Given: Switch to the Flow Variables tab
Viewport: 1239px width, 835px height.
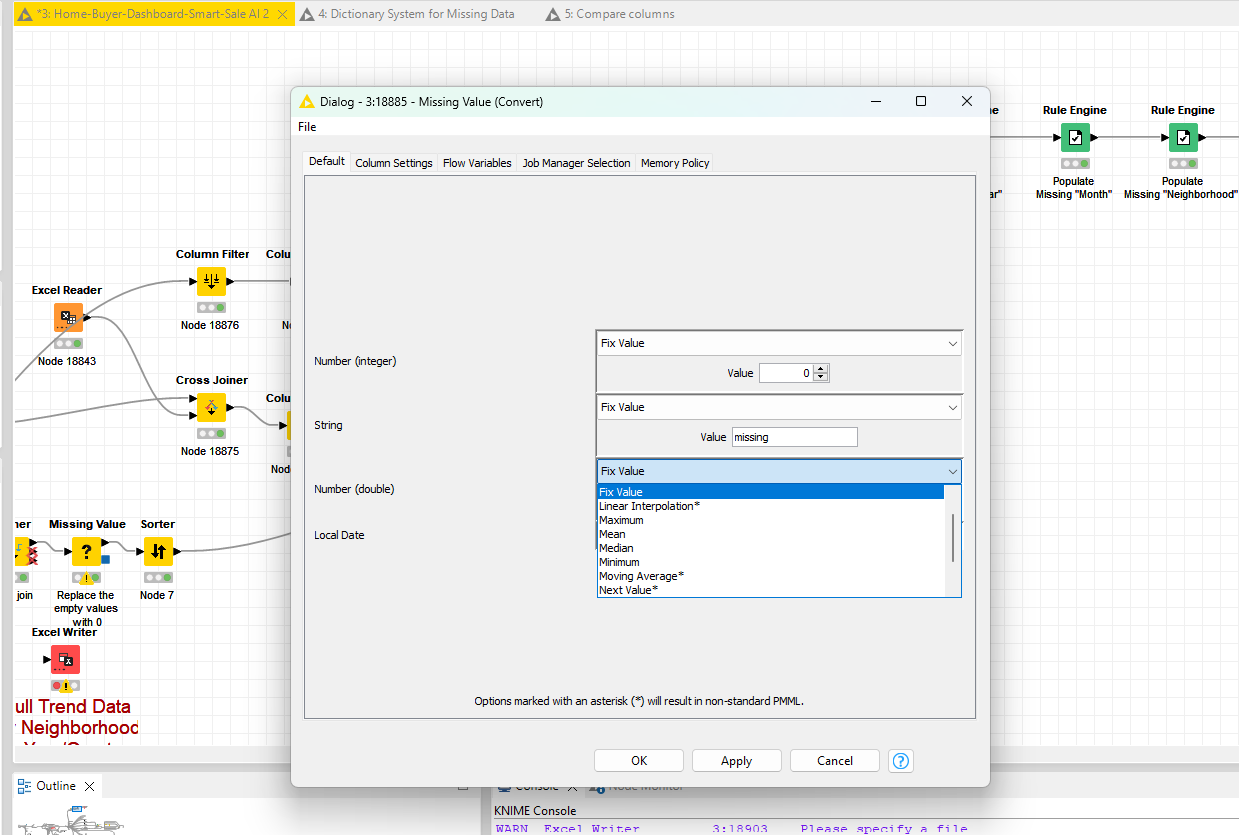Looking at the screenshot, I should (477, 162).
